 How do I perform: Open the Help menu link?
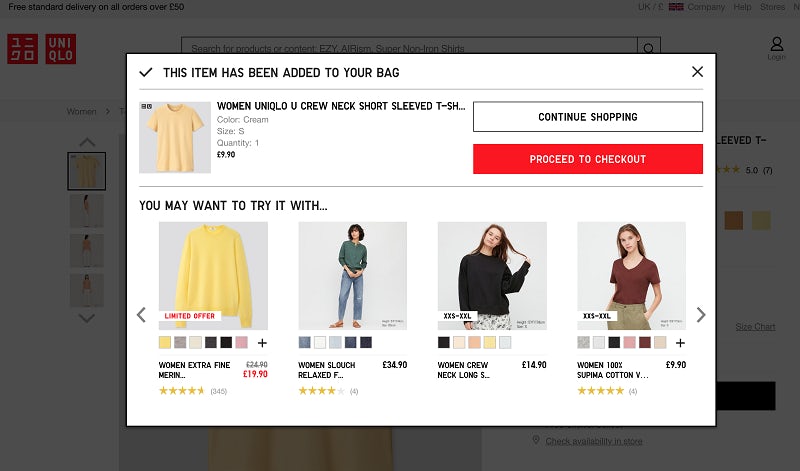pyautogui.click(x=742, y=7)
